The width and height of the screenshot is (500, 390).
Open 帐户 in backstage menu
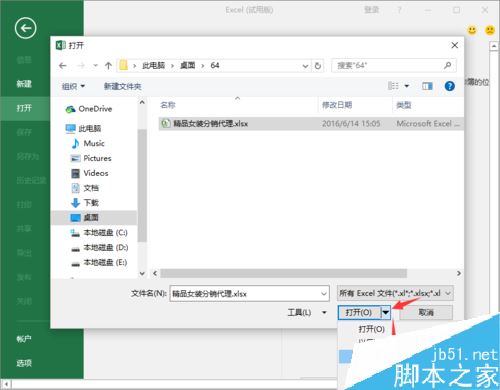[24, 339]
